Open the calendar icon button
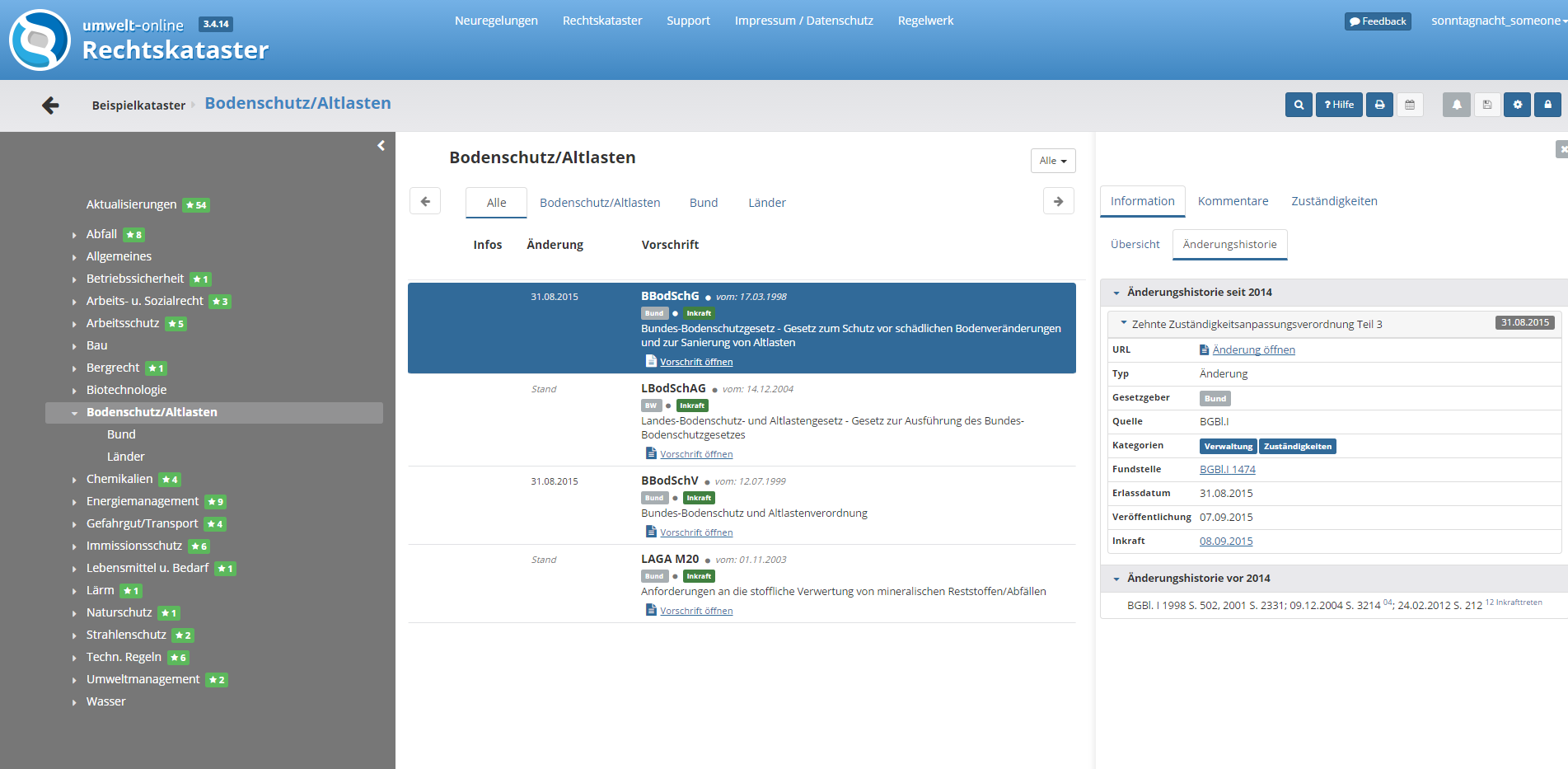Screen dimensions: 1568x769 1410,105
